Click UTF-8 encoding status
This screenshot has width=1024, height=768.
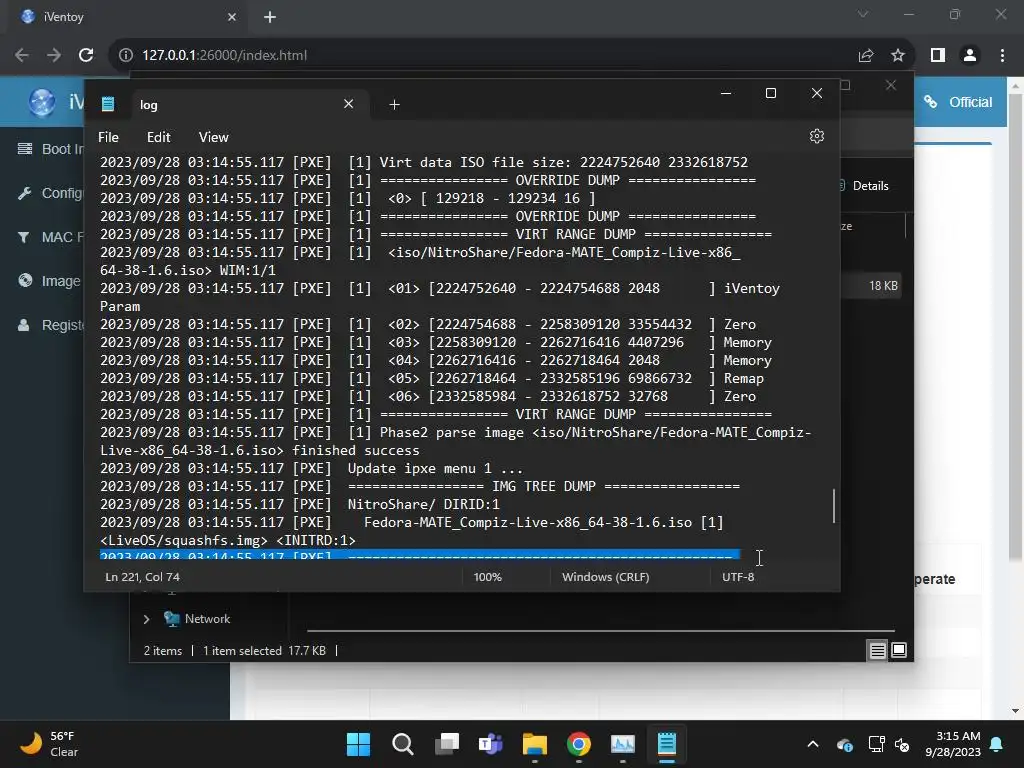738,577
